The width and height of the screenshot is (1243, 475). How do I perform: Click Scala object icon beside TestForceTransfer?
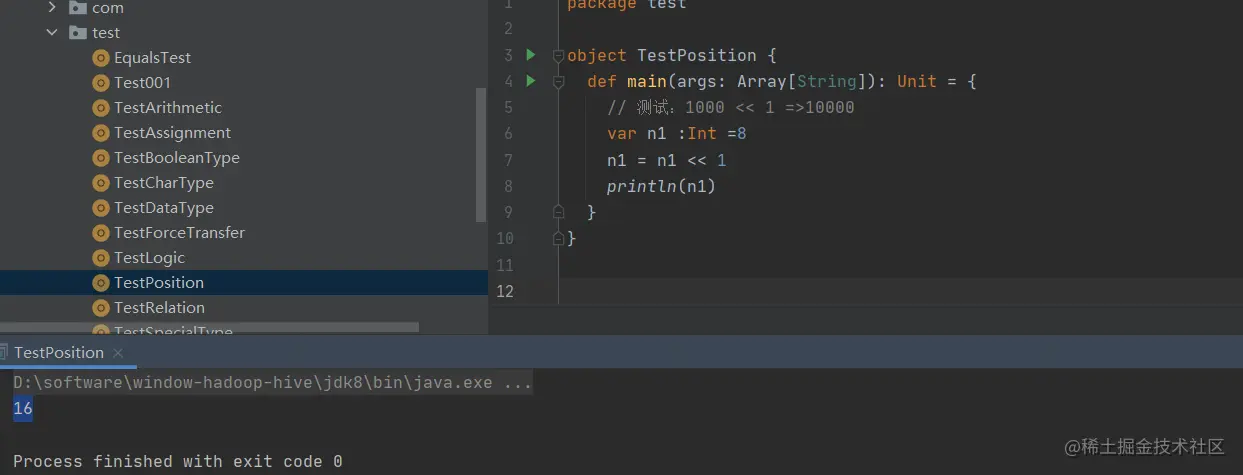click(x=100, y=233)
